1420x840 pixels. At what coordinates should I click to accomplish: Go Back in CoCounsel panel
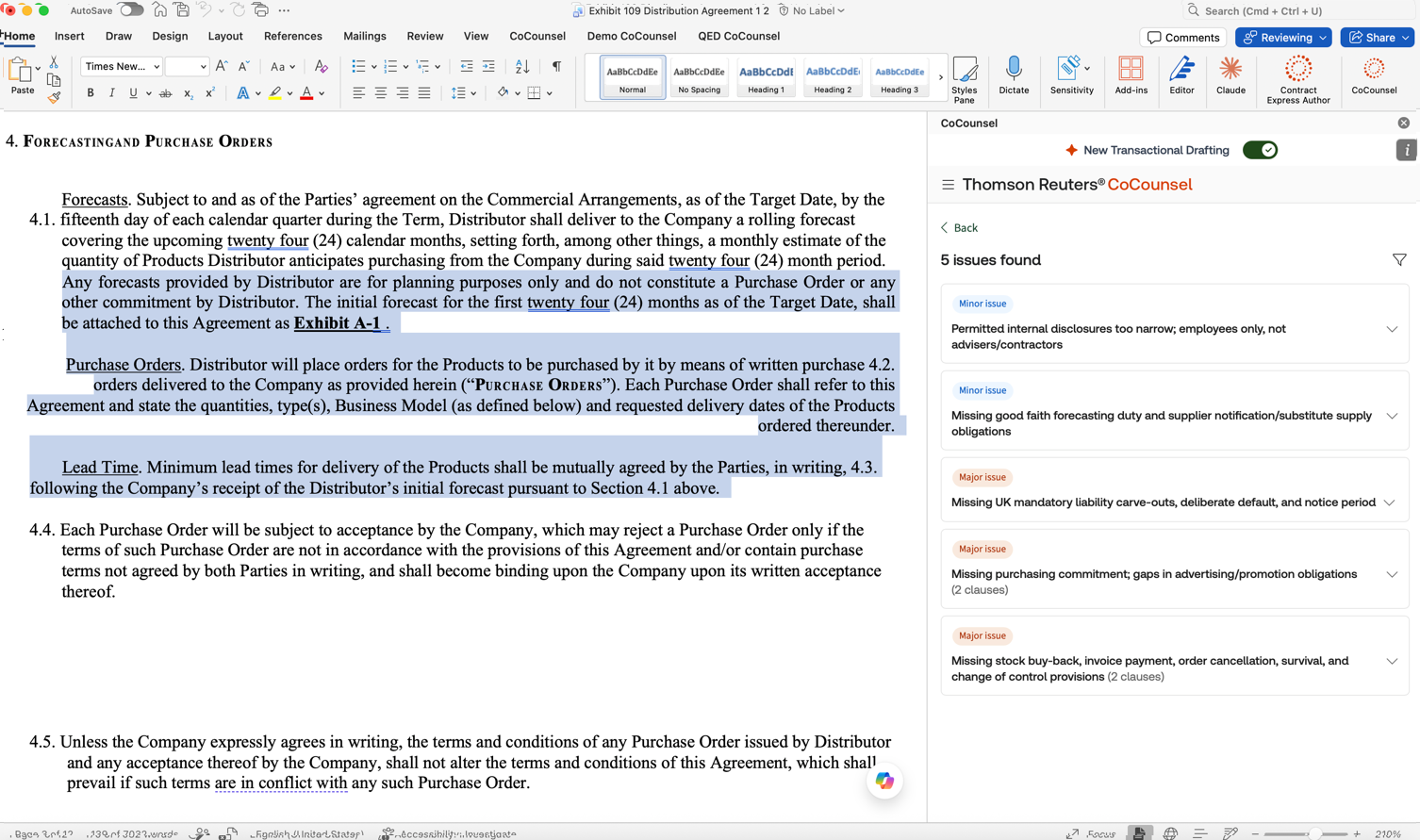point(959,228)
